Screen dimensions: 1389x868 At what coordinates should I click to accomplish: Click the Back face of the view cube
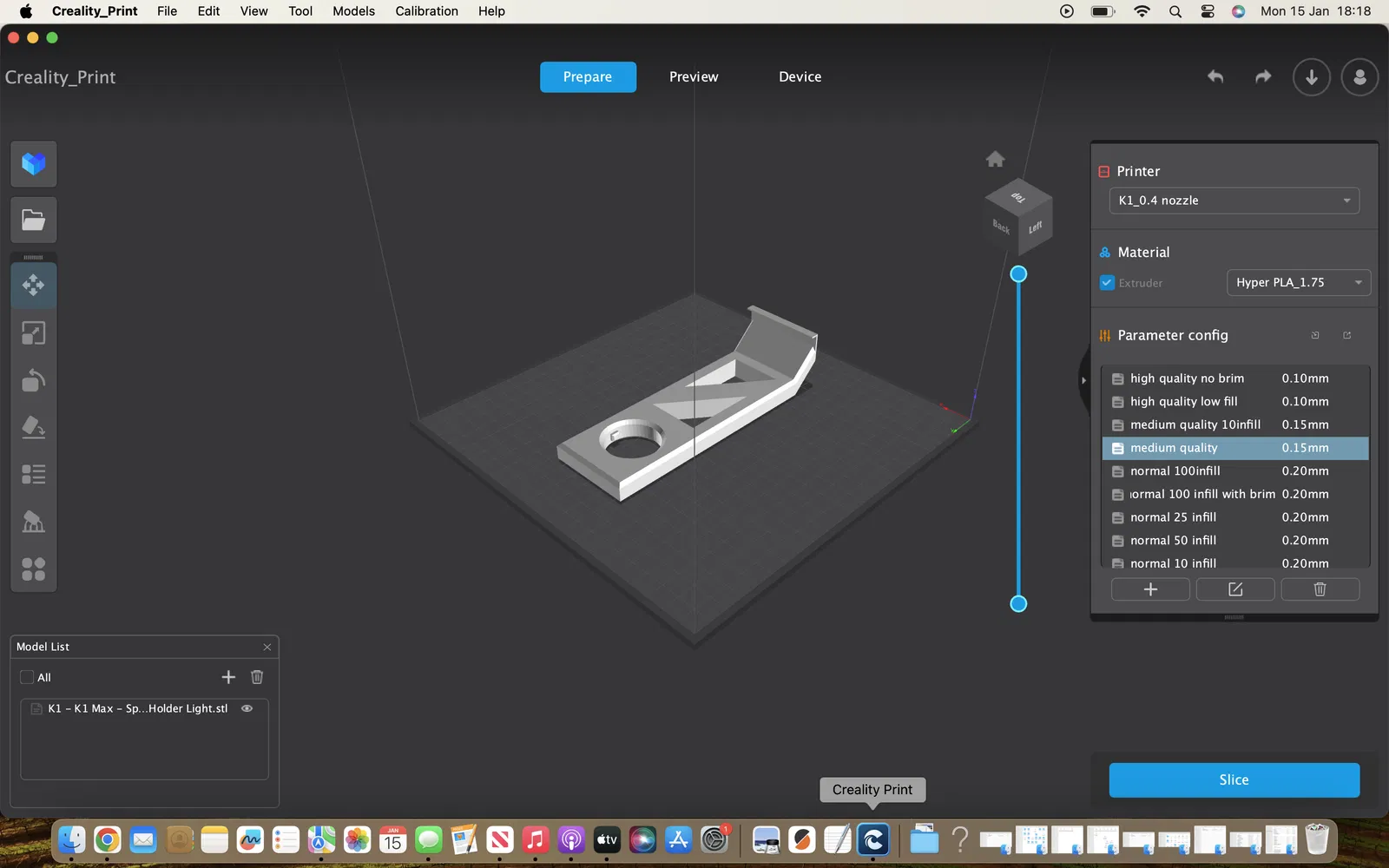pos(1001,226)
